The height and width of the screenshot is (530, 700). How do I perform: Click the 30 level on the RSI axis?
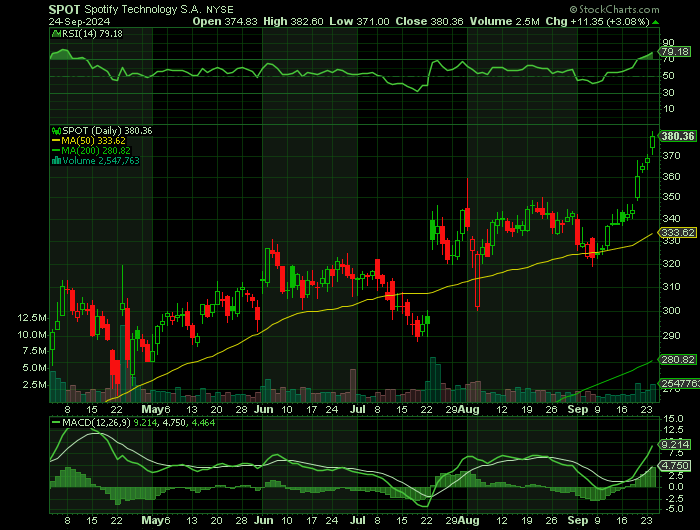[x=668, y=92]
